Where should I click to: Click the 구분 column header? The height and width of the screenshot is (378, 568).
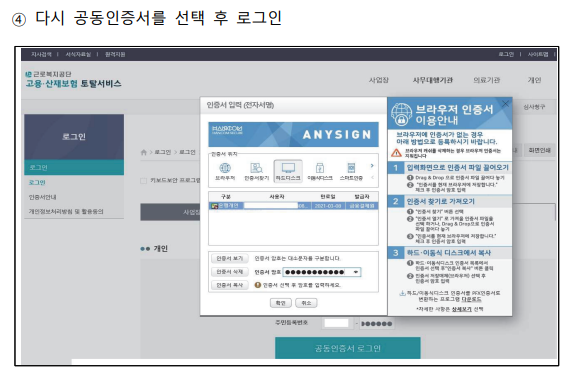[x=226, y=196]
